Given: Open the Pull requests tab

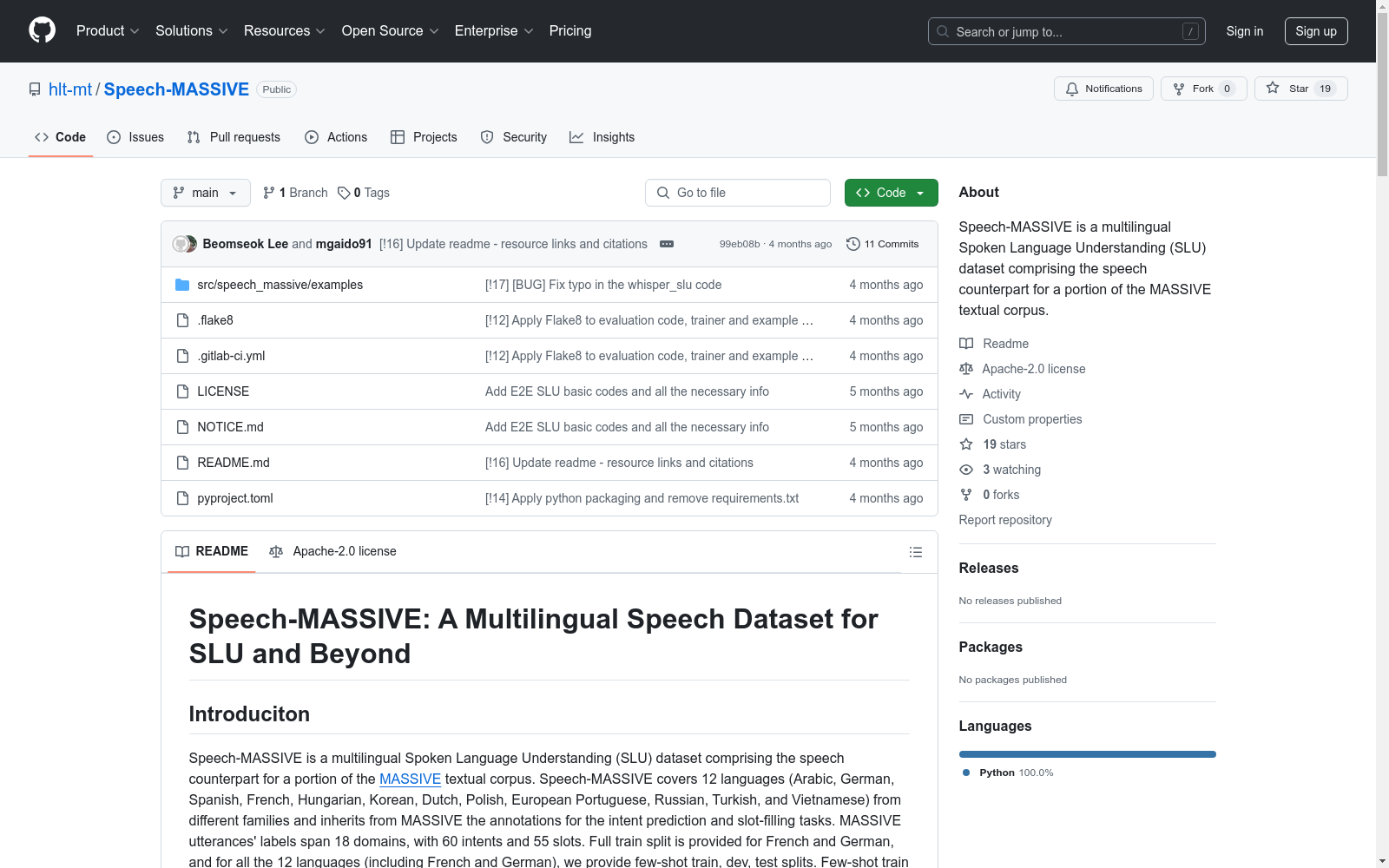Looking at the screenshot, I should [234, 137].
